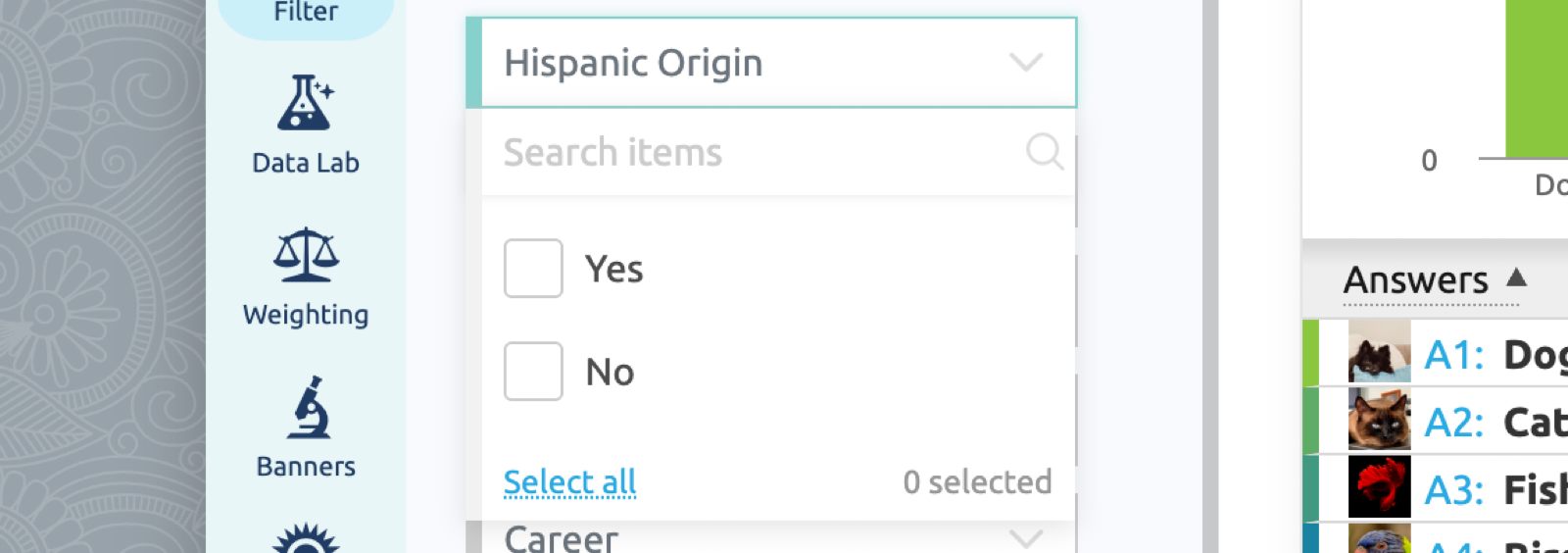1568x553 pixels.
Task: Click the search magnifier icon
Action: tap(1045, 152)
